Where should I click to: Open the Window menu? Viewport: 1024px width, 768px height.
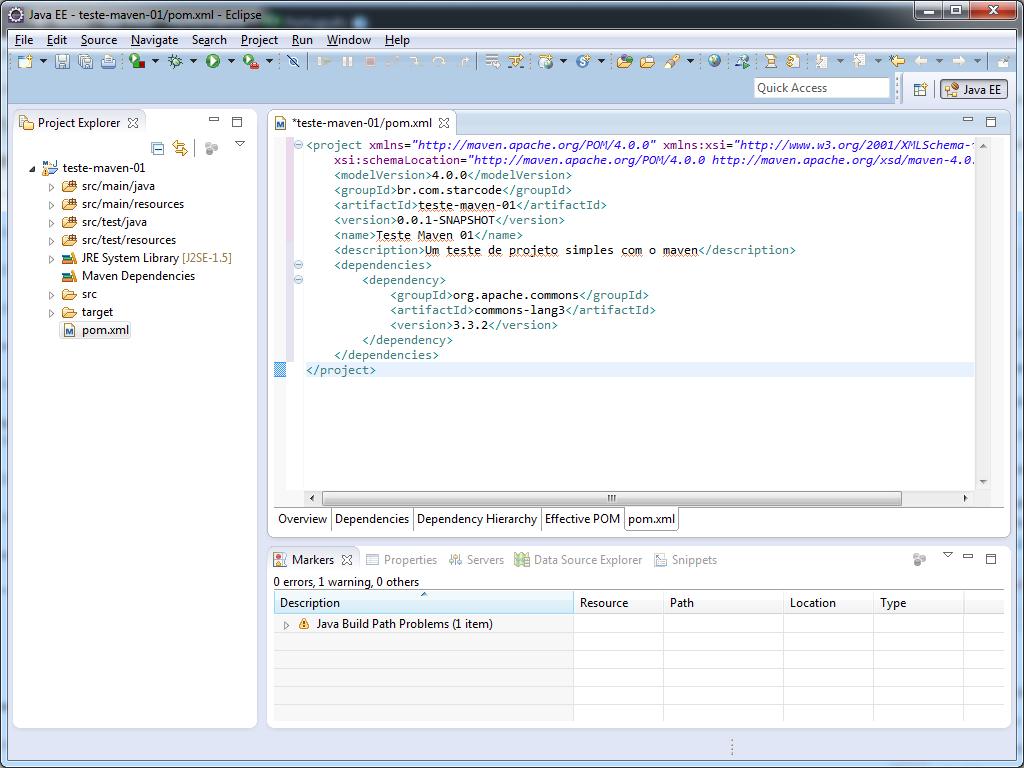pos(349,40)
